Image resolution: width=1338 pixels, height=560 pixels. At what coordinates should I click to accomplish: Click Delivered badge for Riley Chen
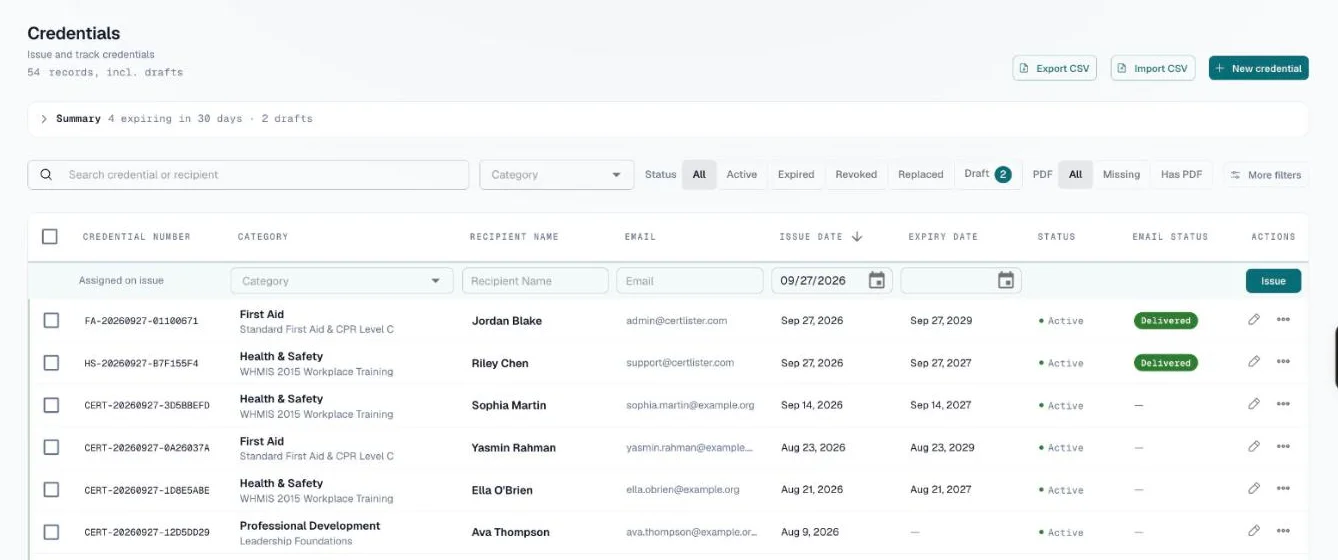pyautogui.click(x=1166, y=363)
